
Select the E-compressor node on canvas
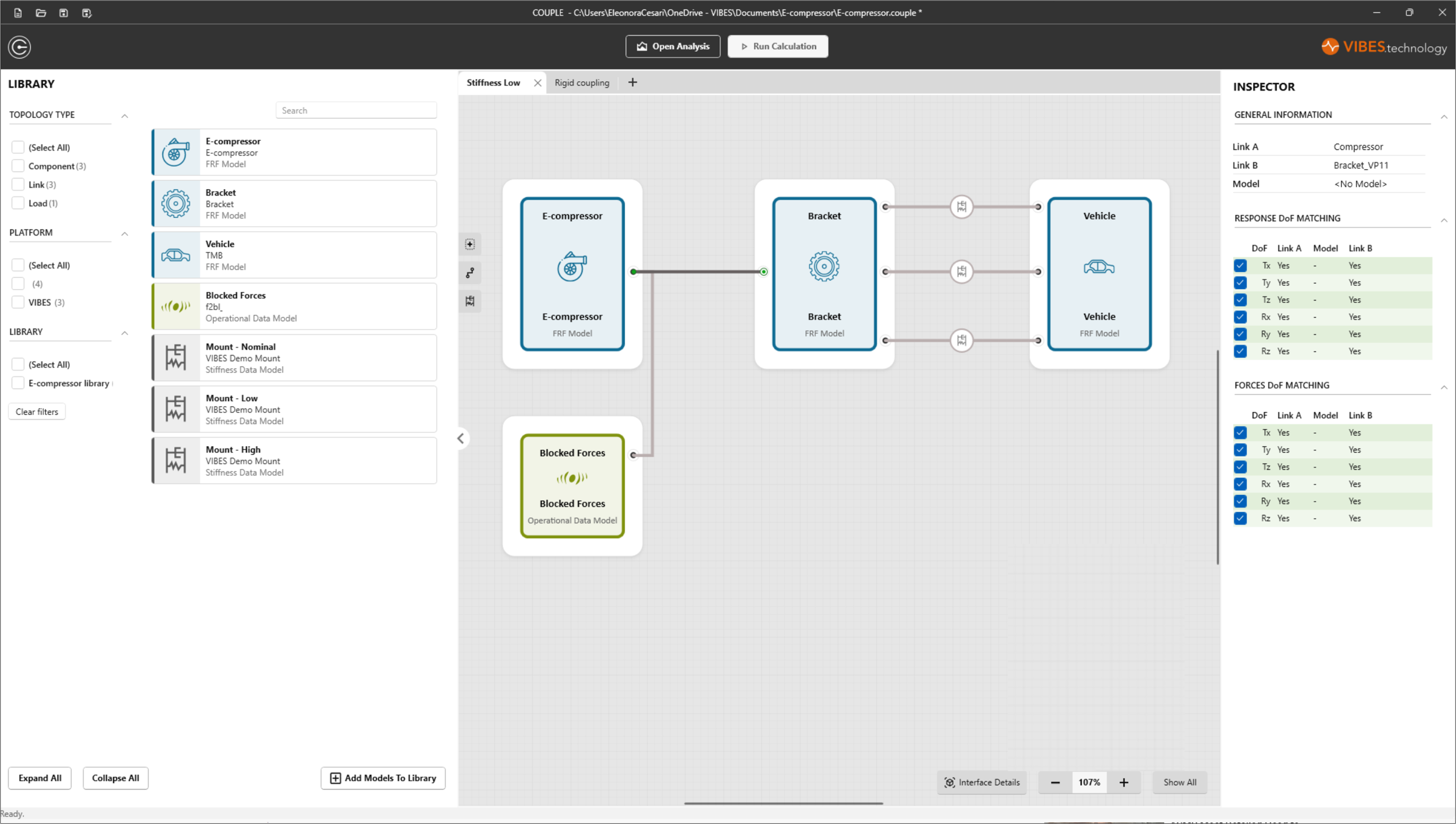pos(572,274)
